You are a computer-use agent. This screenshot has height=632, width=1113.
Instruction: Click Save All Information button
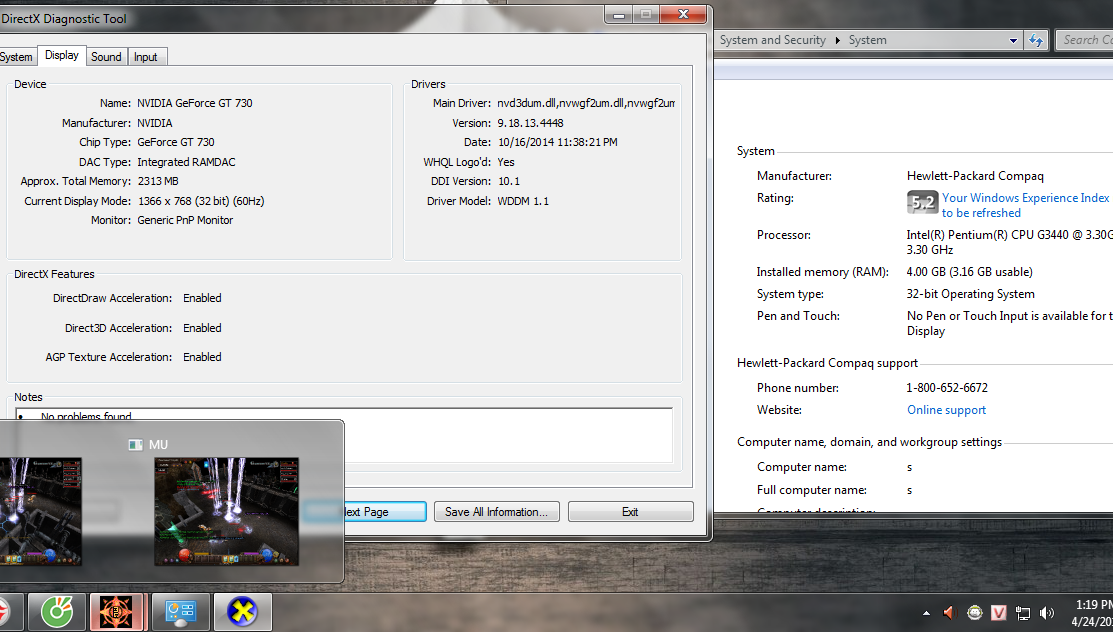click(495, 512)
